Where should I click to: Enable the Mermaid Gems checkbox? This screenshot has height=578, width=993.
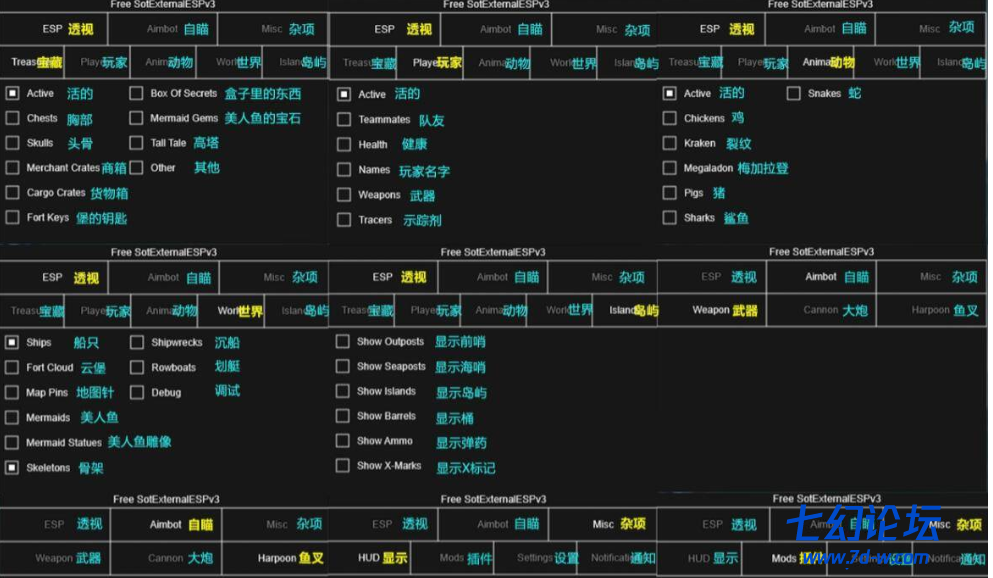coord(136,118)
